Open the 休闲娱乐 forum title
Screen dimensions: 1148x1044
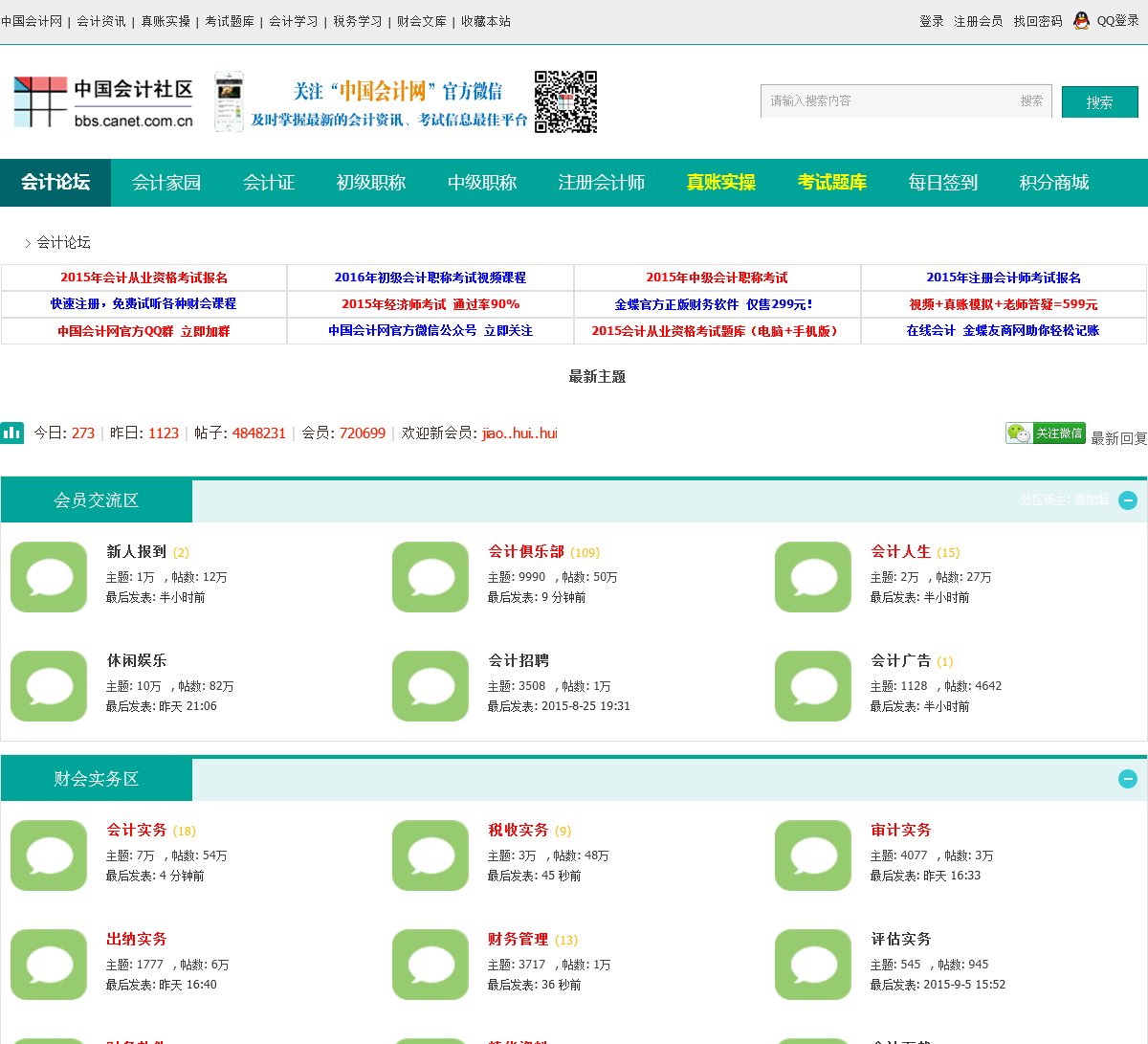[x=137, y=661]
